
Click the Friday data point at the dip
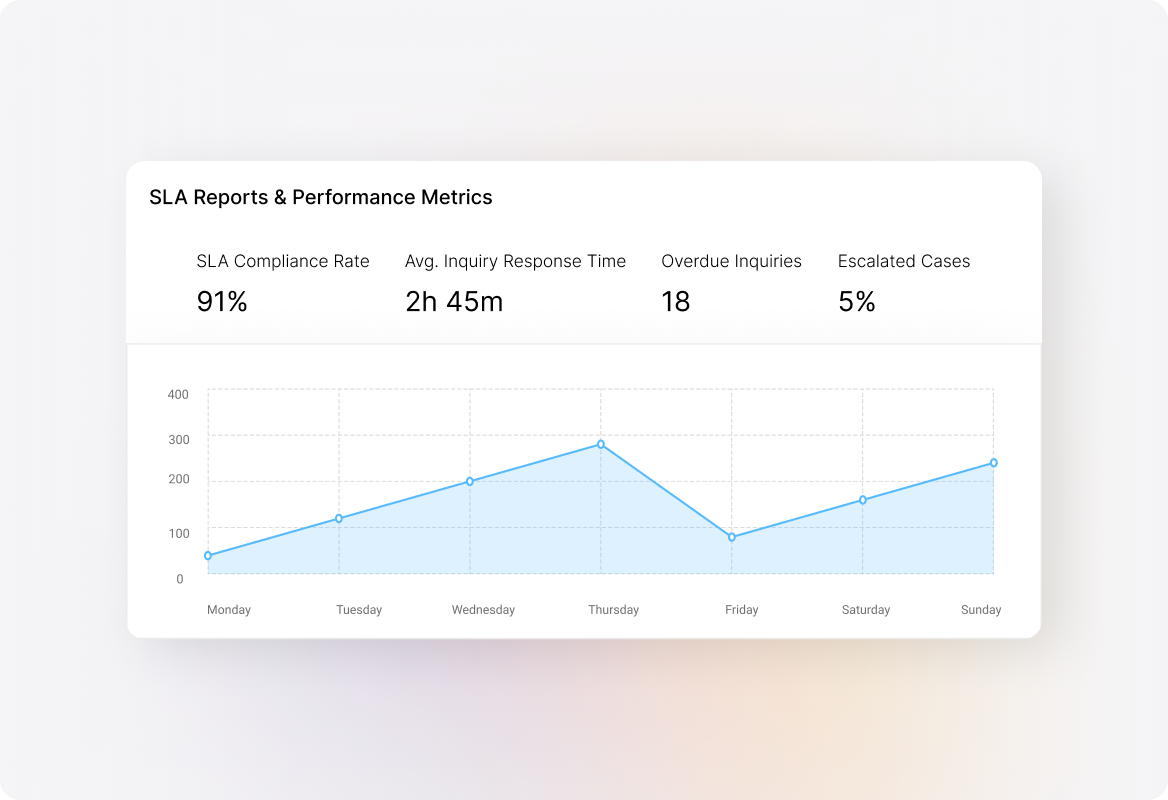pos(733,538)
